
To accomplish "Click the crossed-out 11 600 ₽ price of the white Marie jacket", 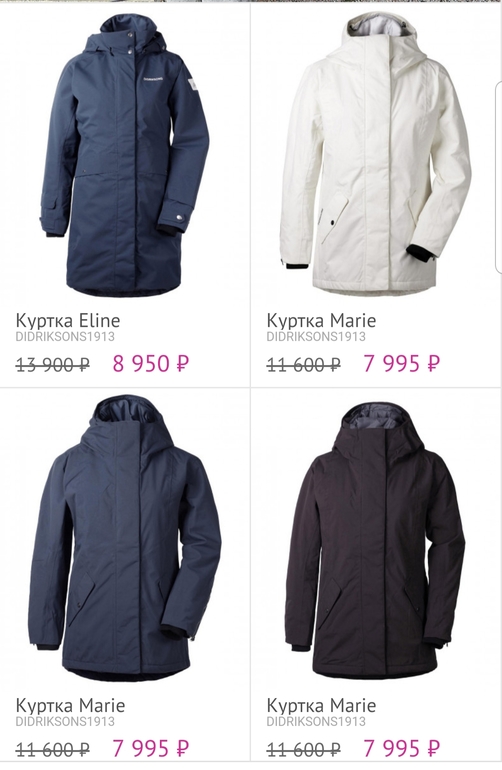I will 304,365.
